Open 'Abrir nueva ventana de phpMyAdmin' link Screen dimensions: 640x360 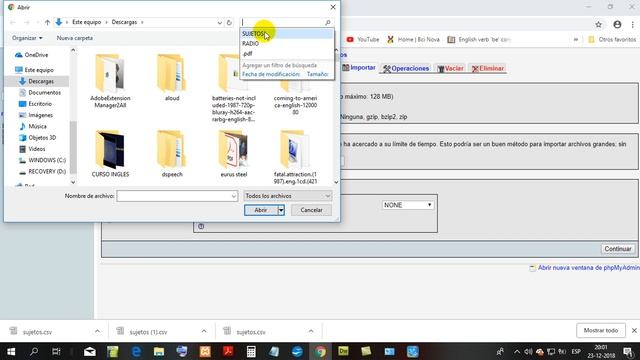[x=588, y=268]
